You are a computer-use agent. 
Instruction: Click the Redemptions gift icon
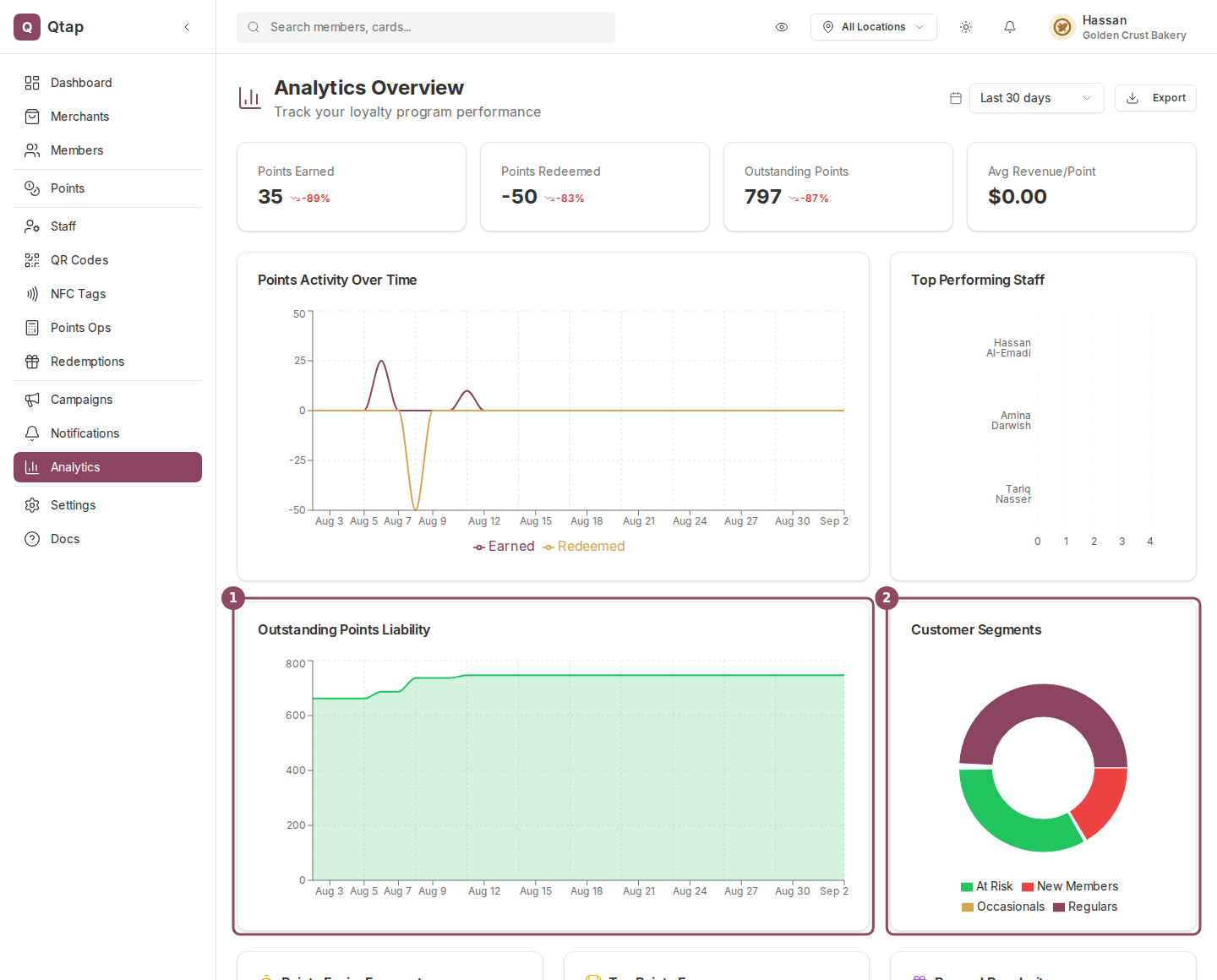pos(32,362)
